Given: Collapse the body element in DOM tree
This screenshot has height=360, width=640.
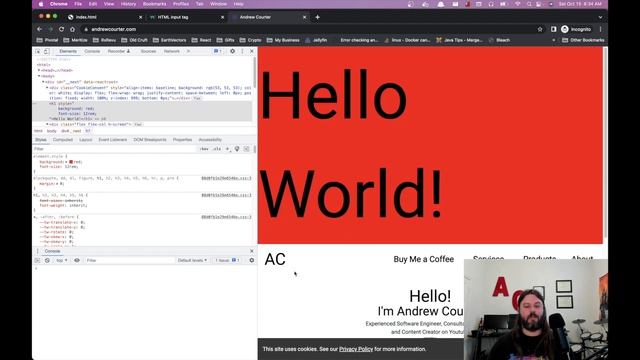Looking at the screenshot, I should tap(39, 76).
